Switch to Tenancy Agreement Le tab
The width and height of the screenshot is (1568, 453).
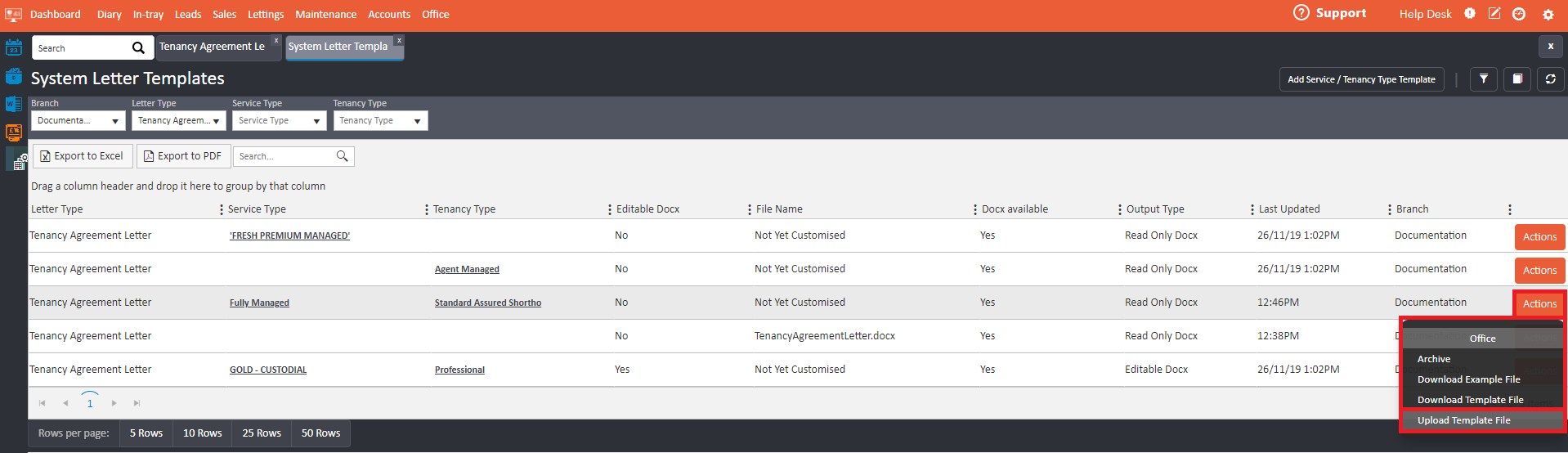coord(212,47)
